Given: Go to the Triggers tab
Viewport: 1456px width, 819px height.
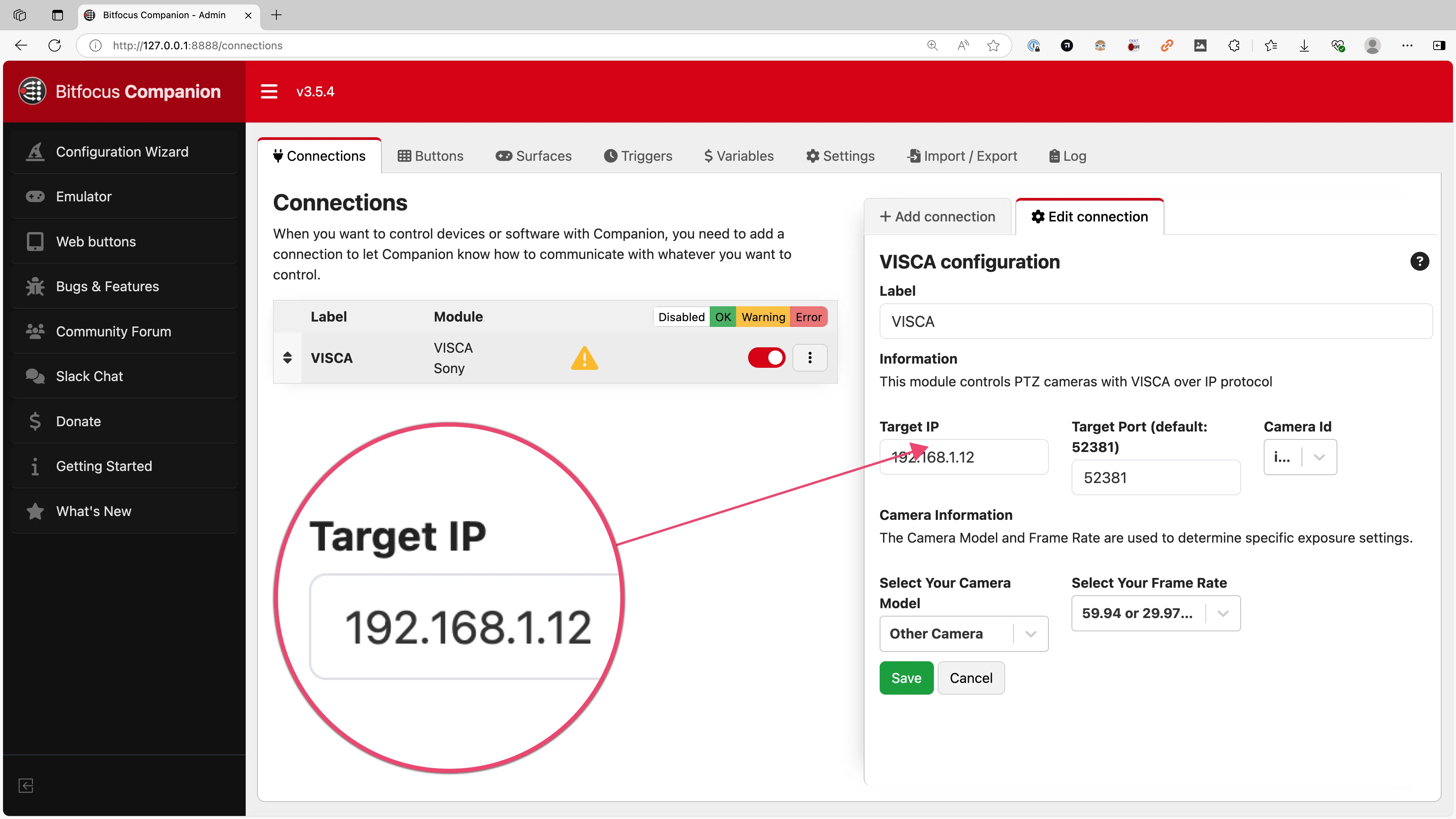Looking at the screenshot, I should pos(638,156).
